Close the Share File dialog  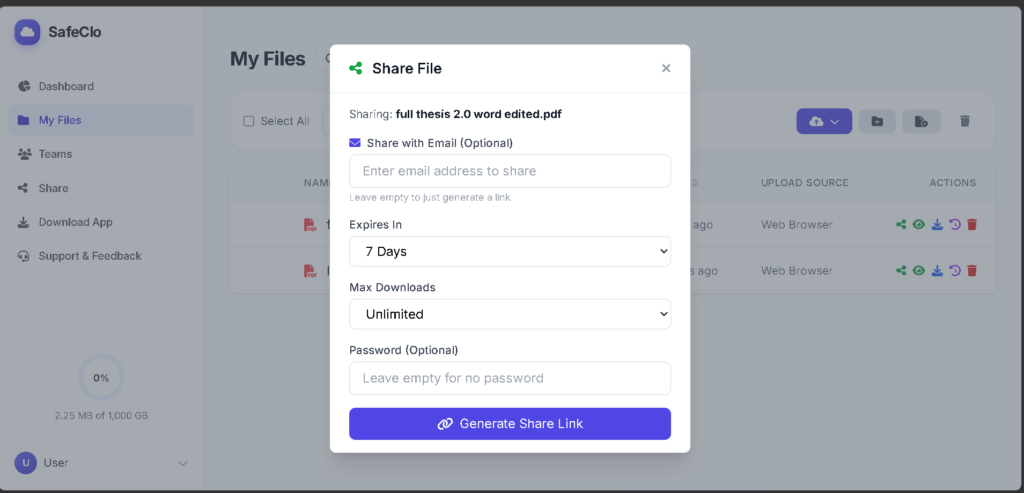(666, 68)
